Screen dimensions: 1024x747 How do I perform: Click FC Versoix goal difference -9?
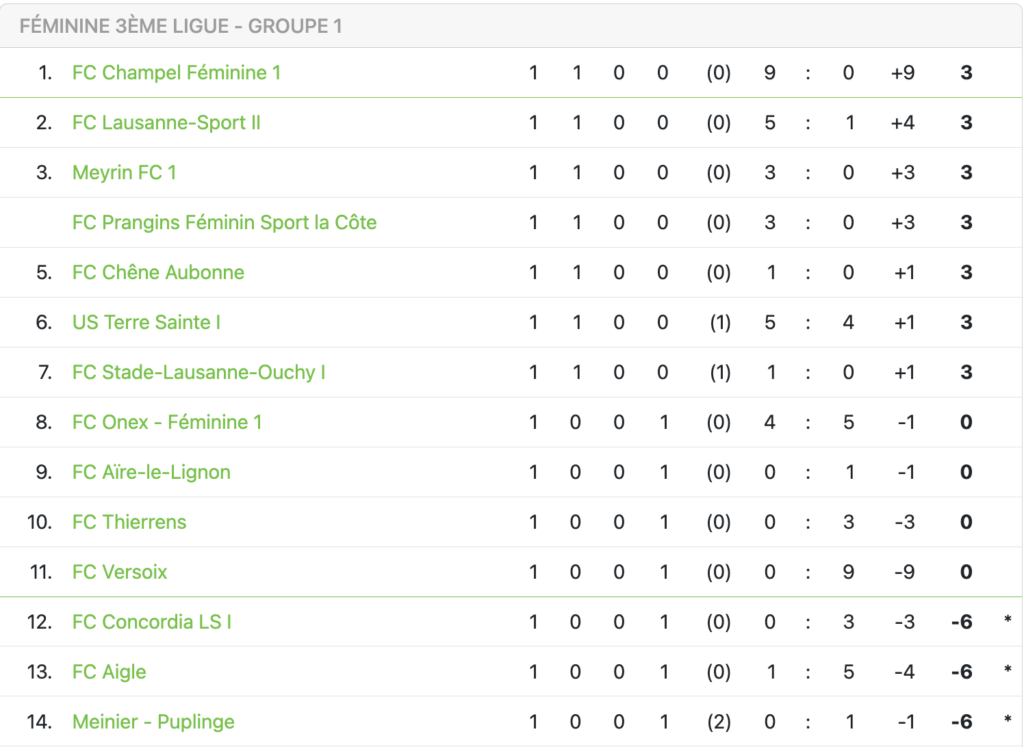tap(904, 572)
